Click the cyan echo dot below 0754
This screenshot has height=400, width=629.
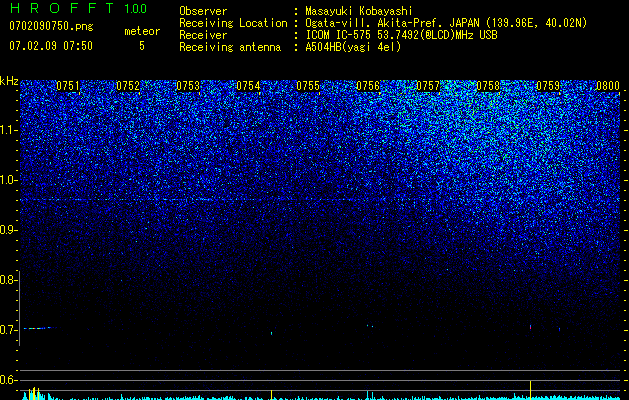click(x=272, y=333)
